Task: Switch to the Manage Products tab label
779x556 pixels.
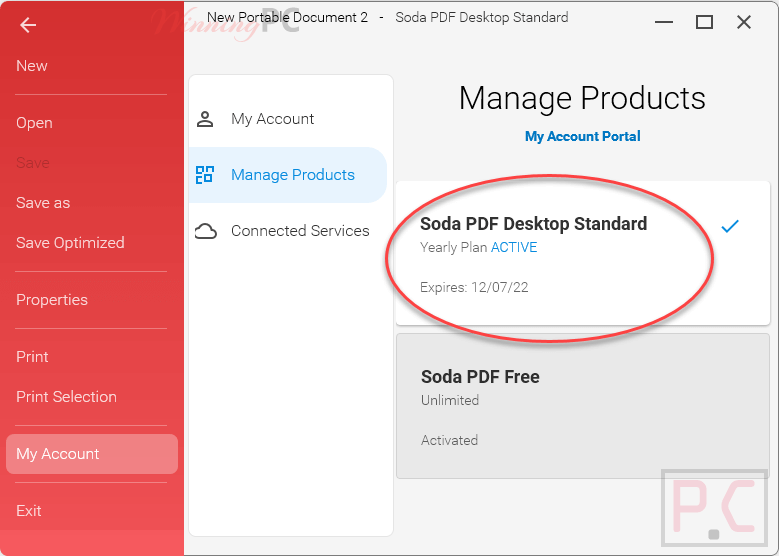Action: [x=293, y=175]
